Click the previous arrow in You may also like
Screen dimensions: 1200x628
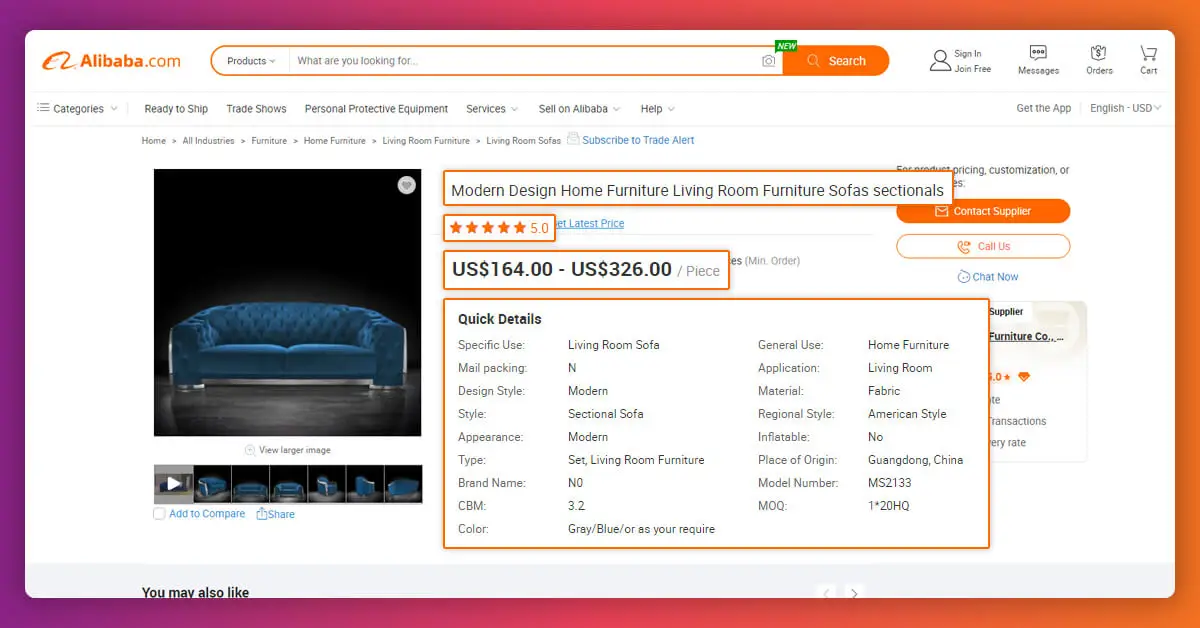click(826, 592)
